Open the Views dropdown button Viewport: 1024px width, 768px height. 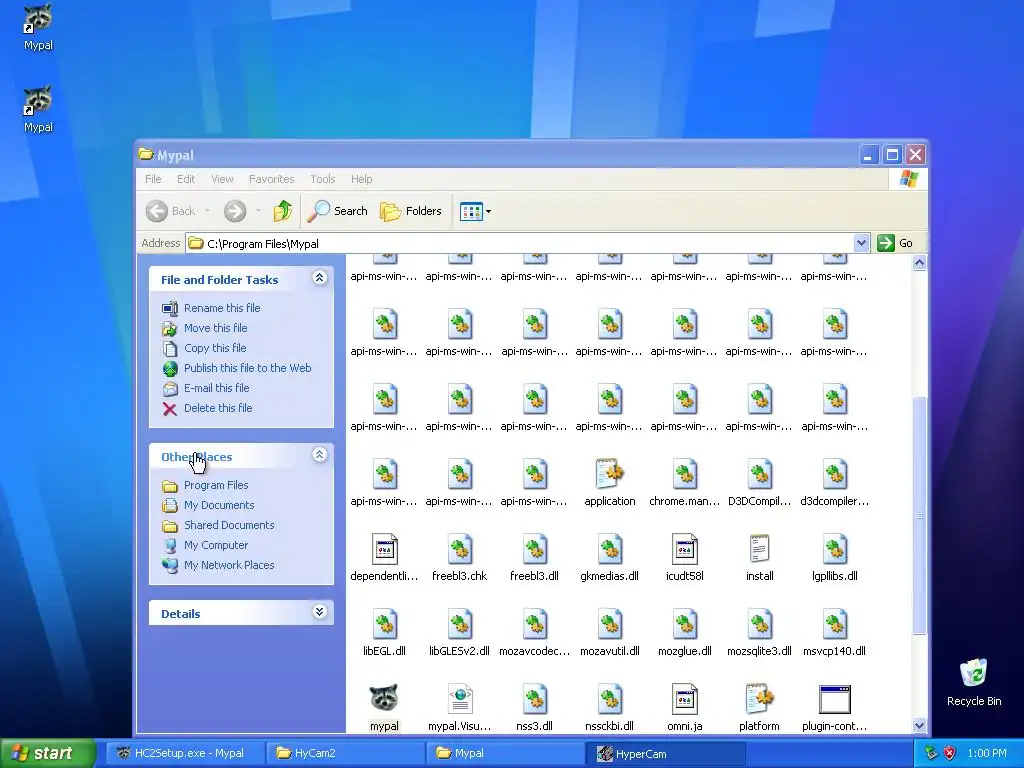pos(475,211)
